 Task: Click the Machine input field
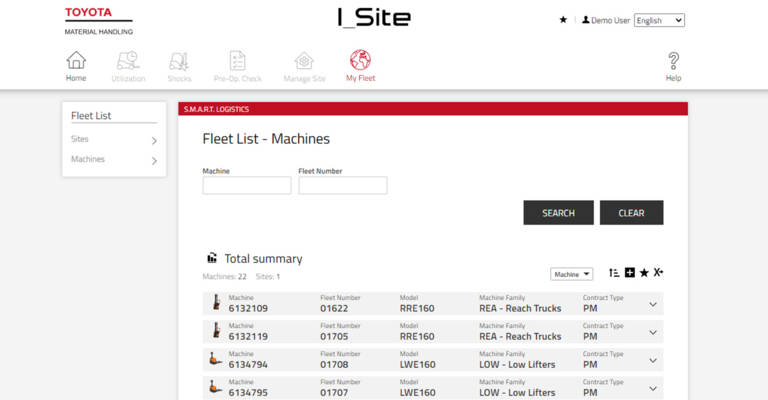pyautogui.click(x=247, y=186)
